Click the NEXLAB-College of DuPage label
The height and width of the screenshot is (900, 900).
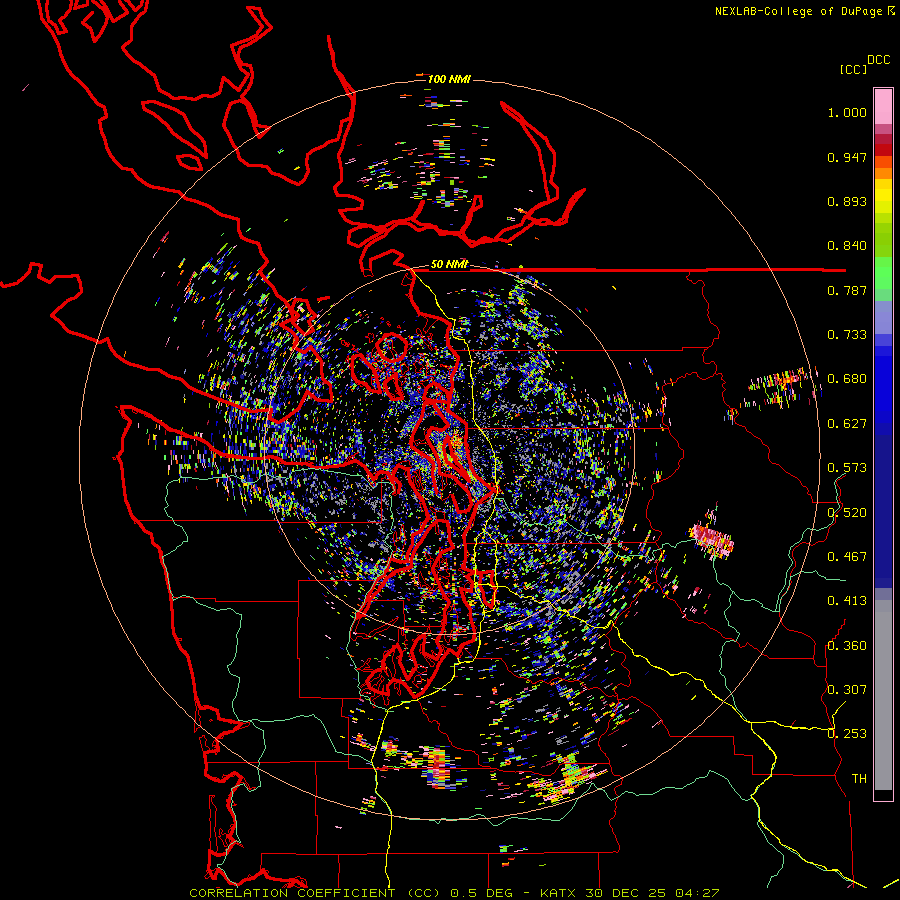click(x=798, y=11)
